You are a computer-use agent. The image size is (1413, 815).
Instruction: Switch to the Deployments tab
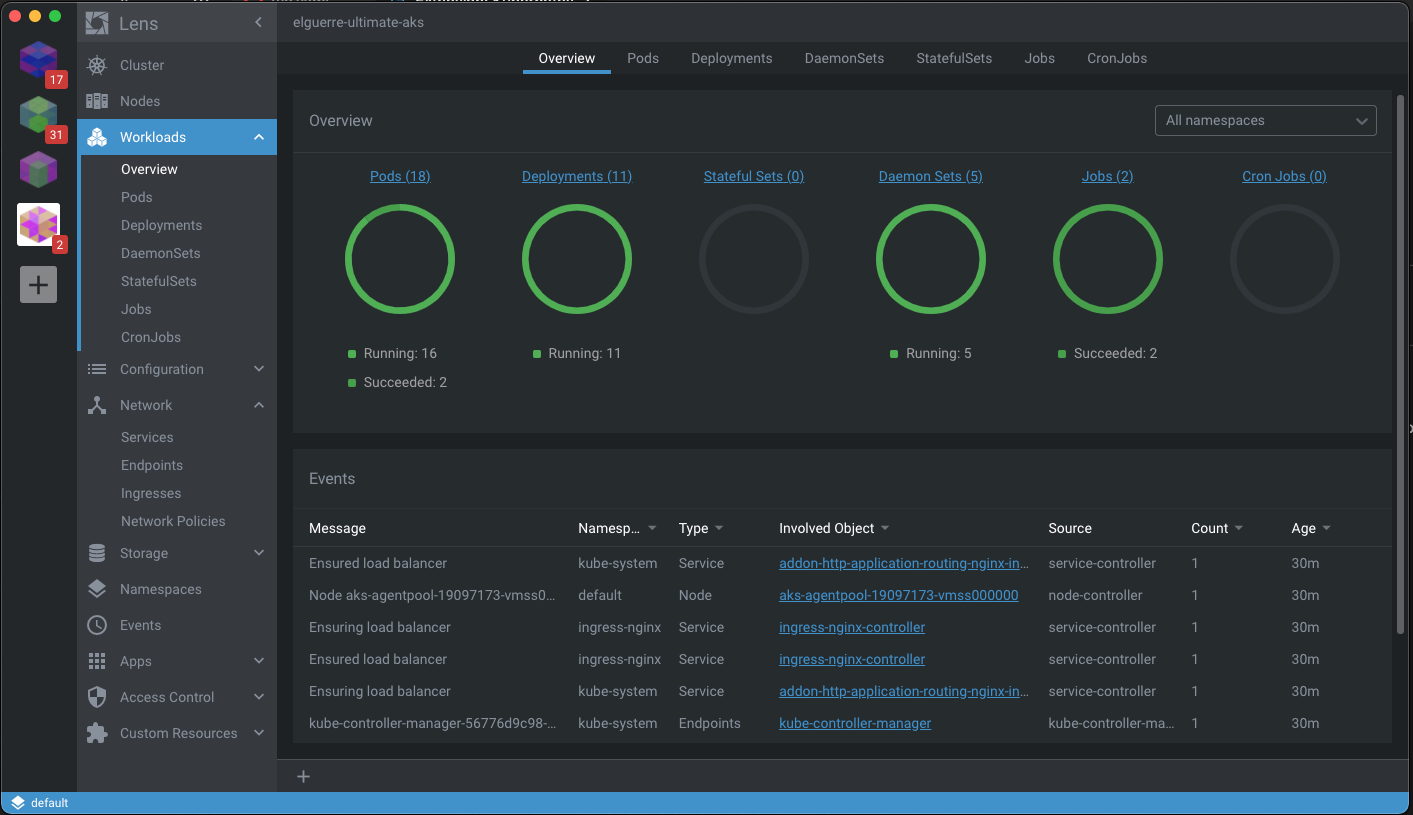pos(731,58)
